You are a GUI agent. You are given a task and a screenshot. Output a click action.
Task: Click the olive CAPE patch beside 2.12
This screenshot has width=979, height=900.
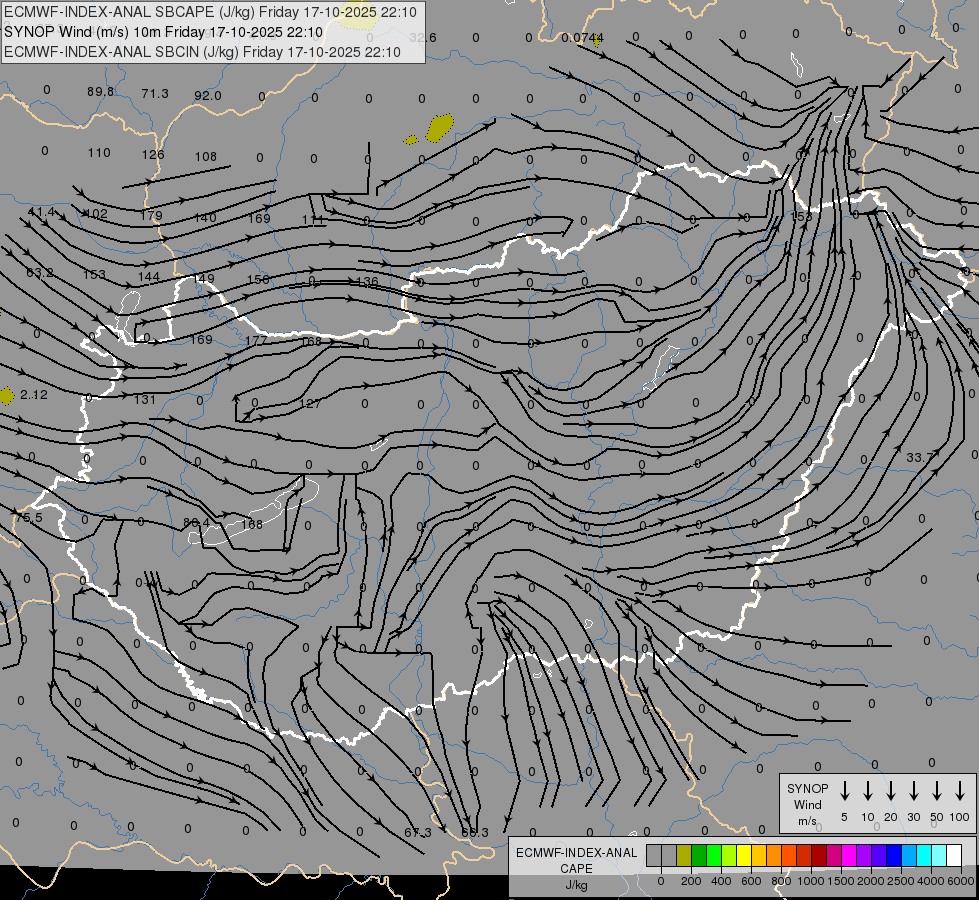[6, 396]
